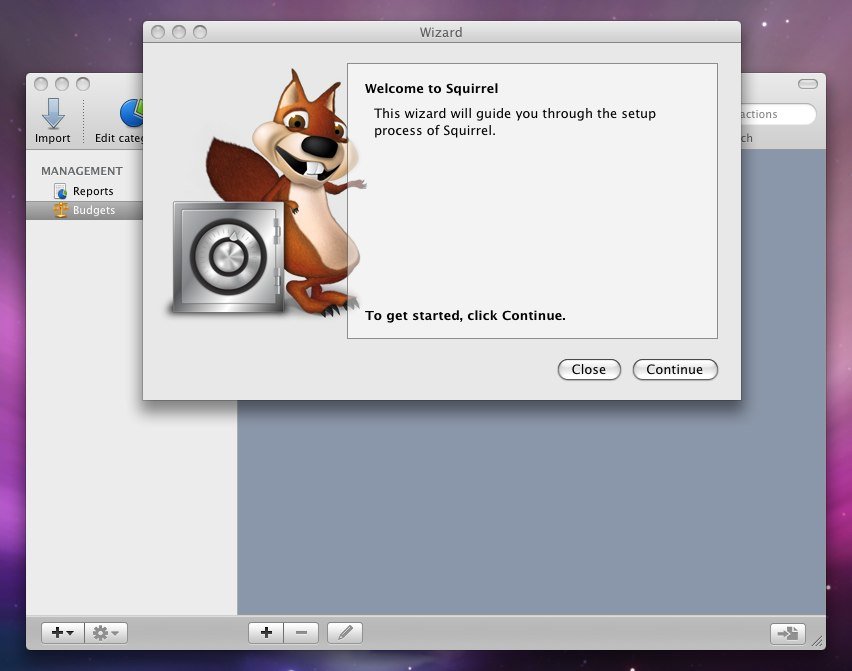Click the minus remove button
The width and height of the screenshot is (852, 671).
click(301, 633)
